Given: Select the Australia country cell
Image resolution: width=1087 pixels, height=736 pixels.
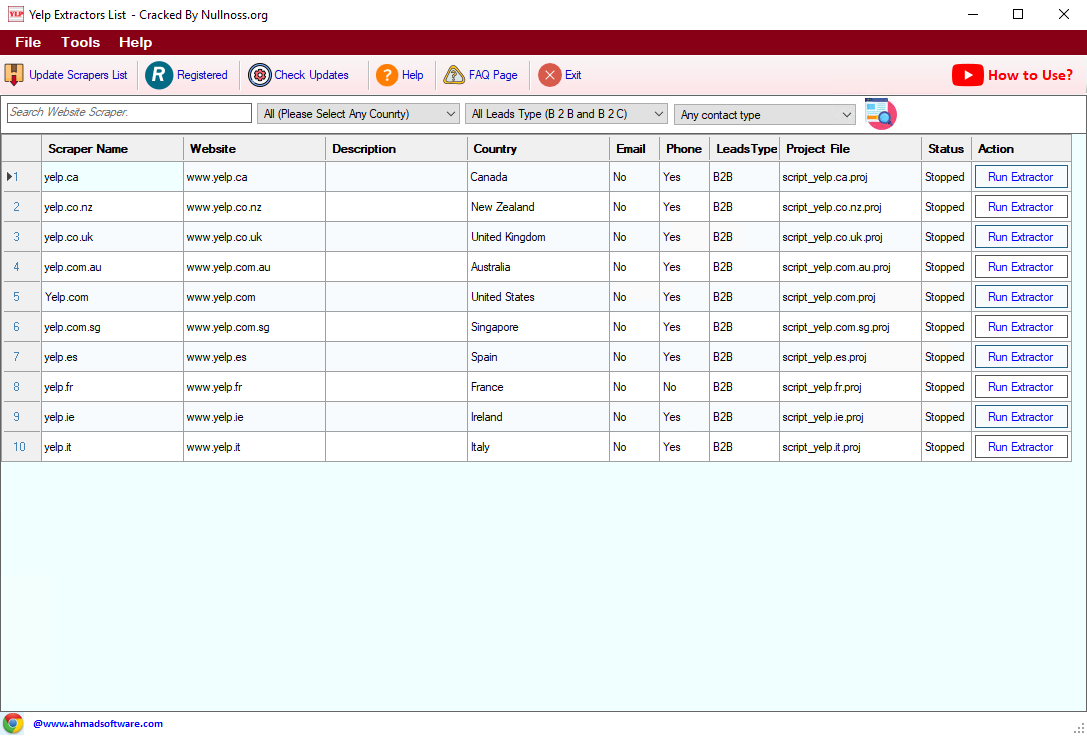Looking at the screenshot, I should 539,267.
